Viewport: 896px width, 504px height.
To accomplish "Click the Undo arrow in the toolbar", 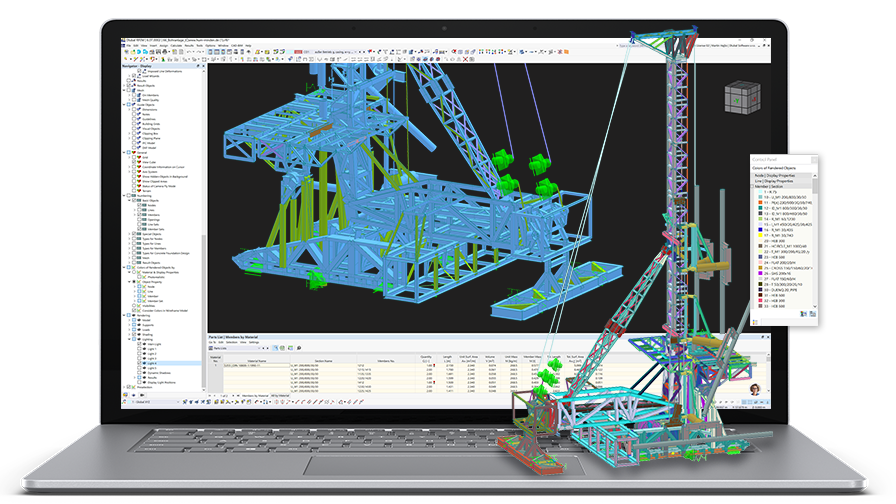I will click(189, 52).
